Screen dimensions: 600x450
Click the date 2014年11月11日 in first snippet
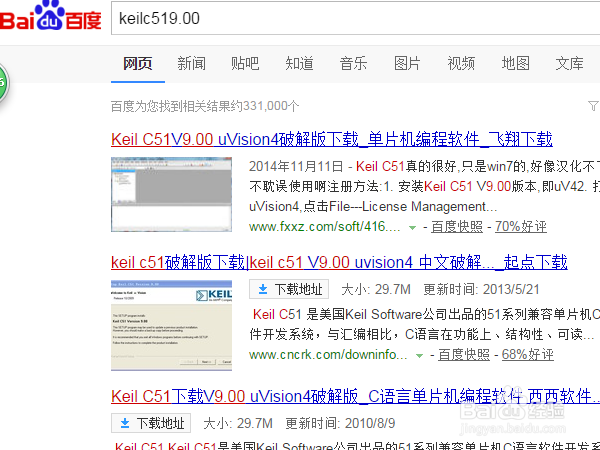296,166
